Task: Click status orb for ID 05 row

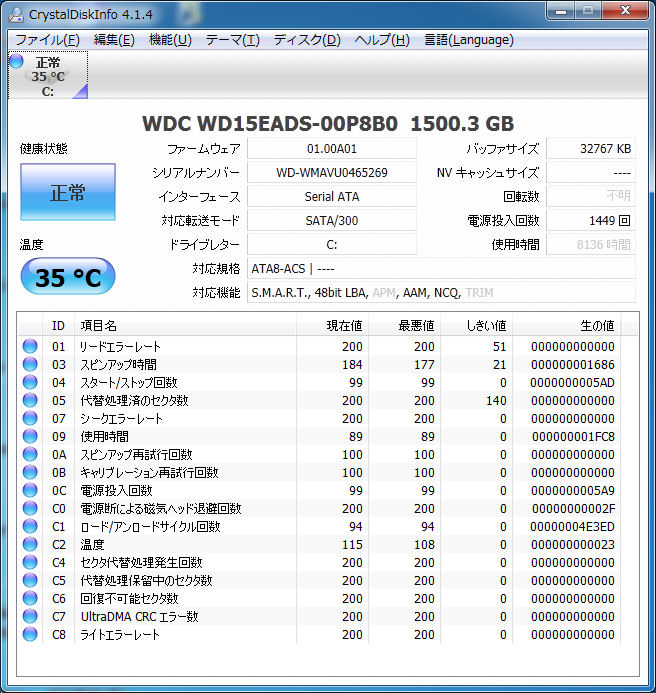Action: pyautogui.click(x=30, y=400)
